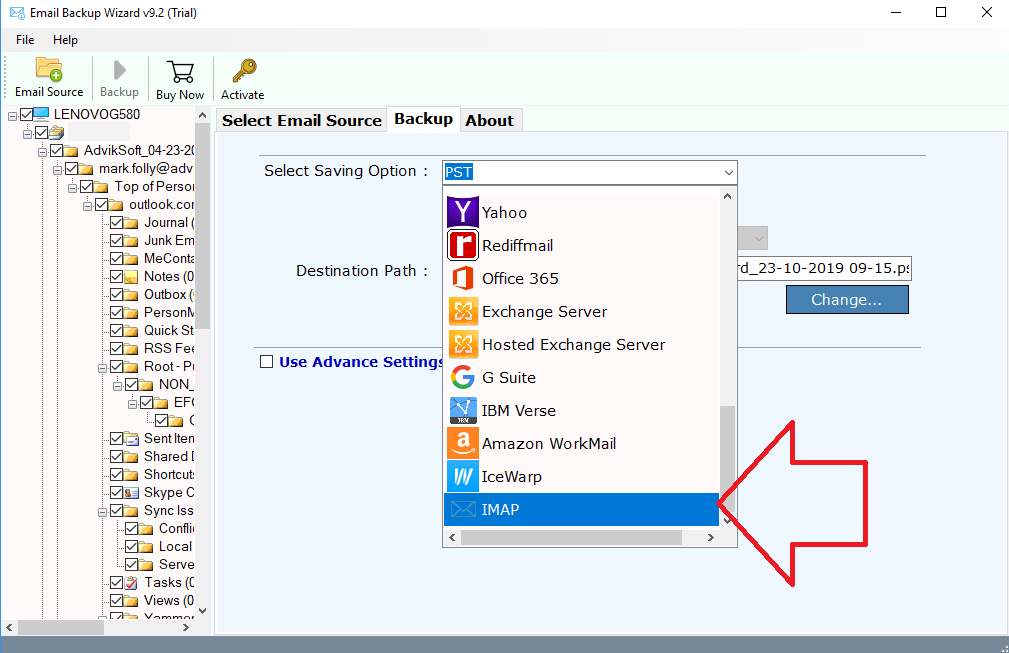Click dropdown list scroll right arrow
Viewport: 1009px width, 653px height.
click(710, 537)
